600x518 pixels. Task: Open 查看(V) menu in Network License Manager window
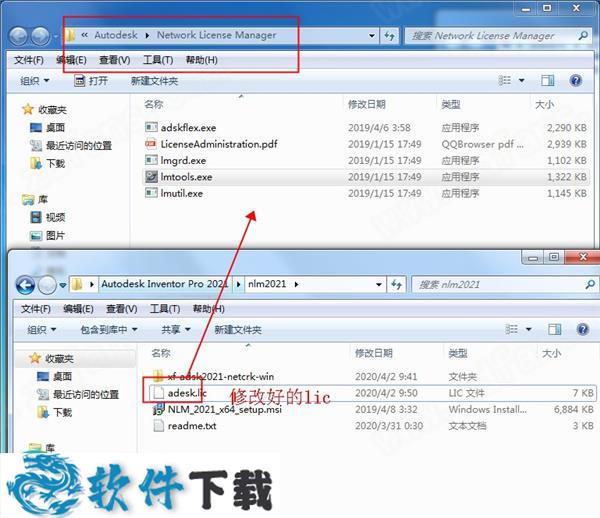114,60
